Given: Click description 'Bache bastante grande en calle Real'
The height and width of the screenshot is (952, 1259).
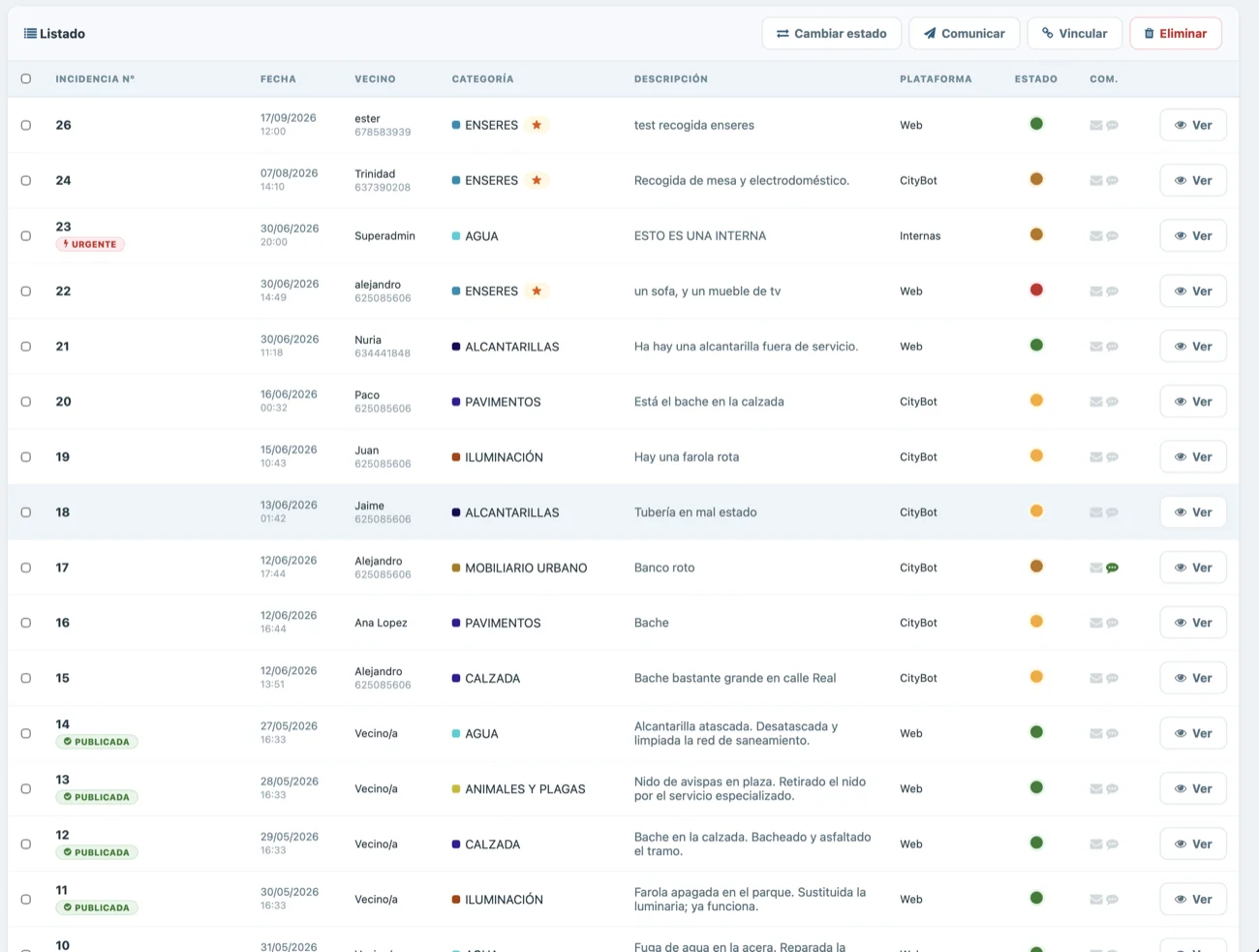Looking at the screenshot, I should 735,678.
